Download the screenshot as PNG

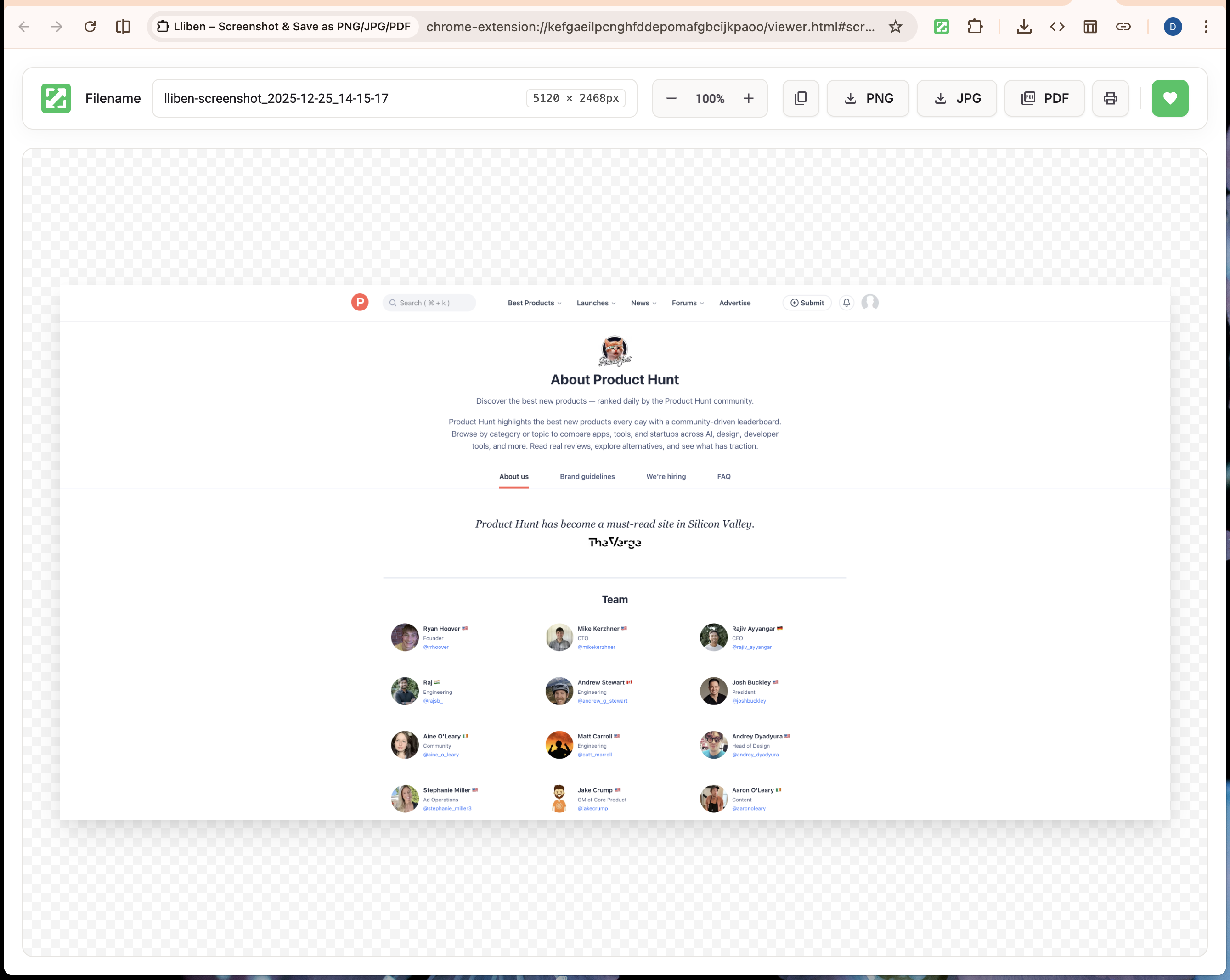[x=868, y=98]
